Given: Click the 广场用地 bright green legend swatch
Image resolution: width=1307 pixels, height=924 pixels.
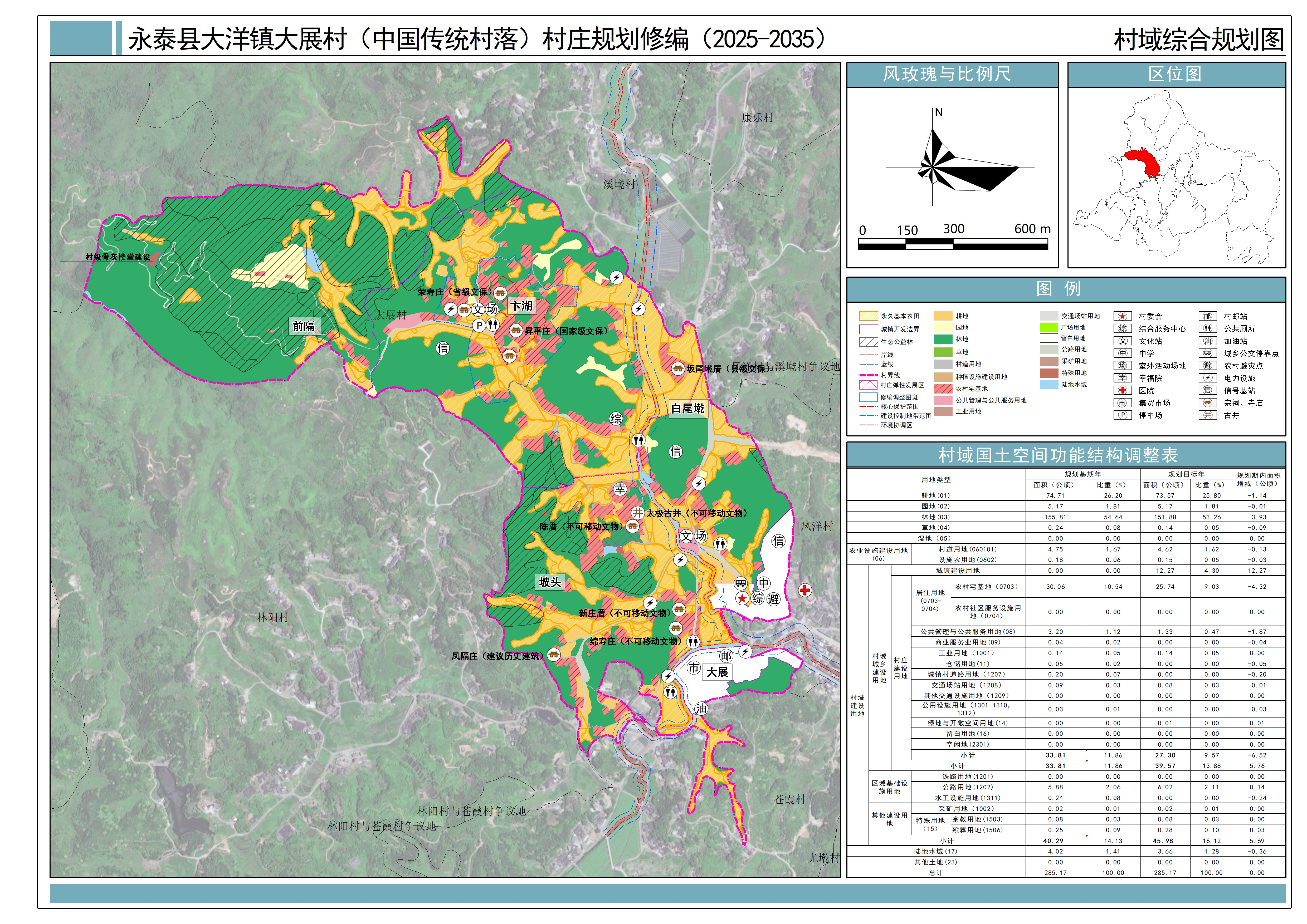Looking at the screenshot, I should click(x=1048, y=327).
